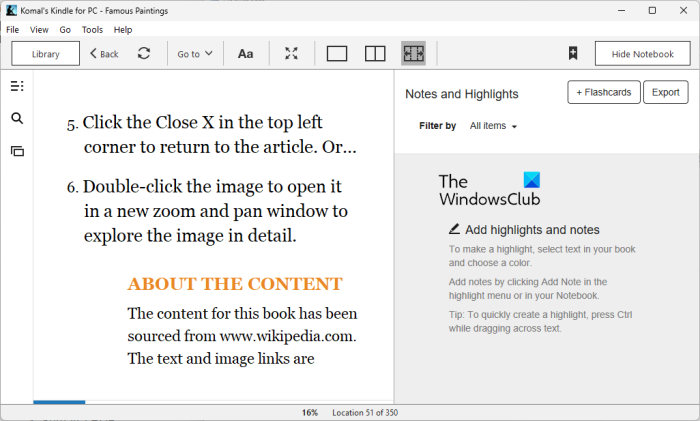Image resolution: width=700 pixels, height=421 pixels.
Task: Toggle auto-fit column layout
Action: tap(413, 54)
